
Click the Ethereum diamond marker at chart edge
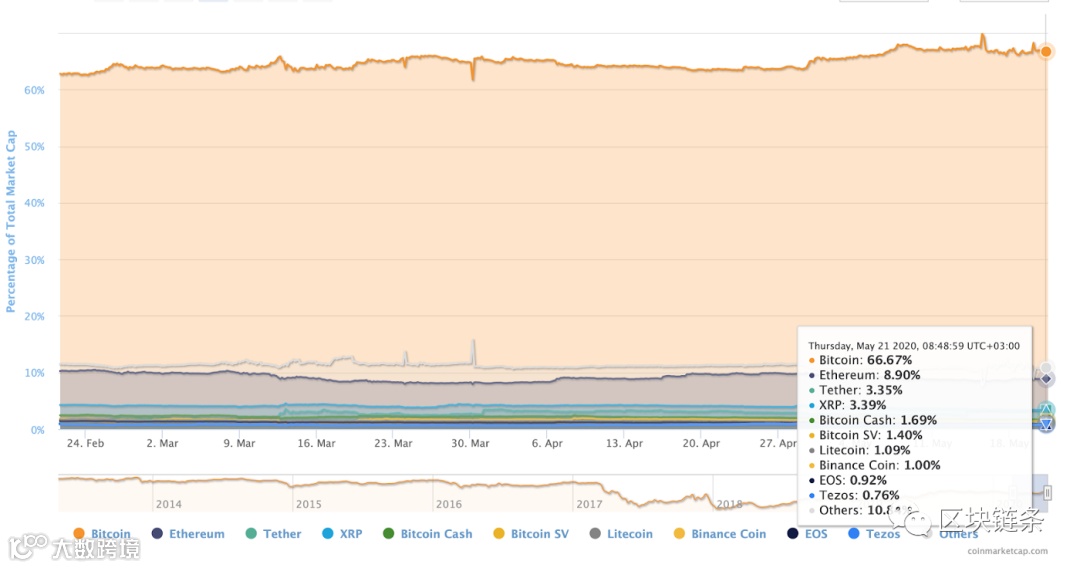coord(1046,379)
